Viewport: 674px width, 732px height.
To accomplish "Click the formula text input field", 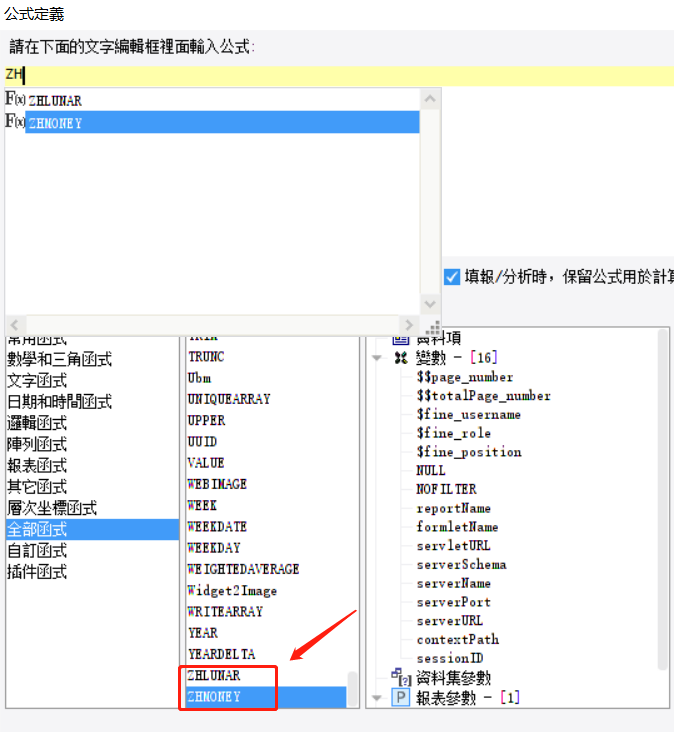I will 338,75.
